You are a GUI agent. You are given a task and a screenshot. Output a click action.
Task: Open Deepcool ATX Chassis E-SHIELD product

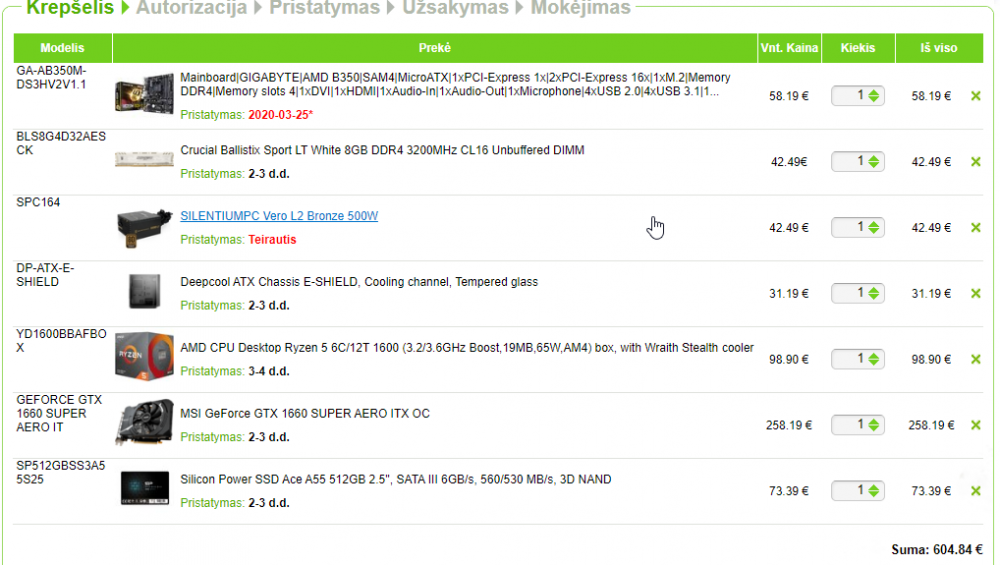(359, 282)
